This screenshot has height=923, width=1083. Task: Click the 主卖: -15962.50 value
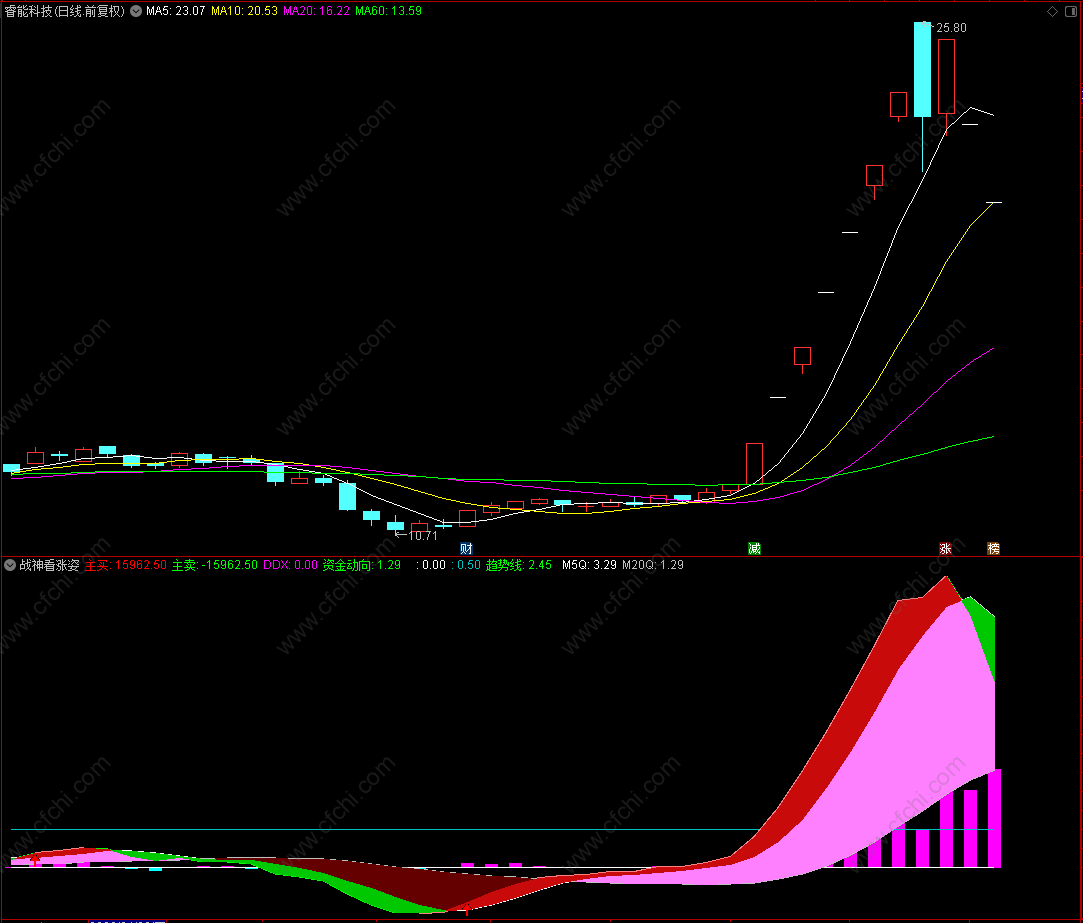(215, 565)
